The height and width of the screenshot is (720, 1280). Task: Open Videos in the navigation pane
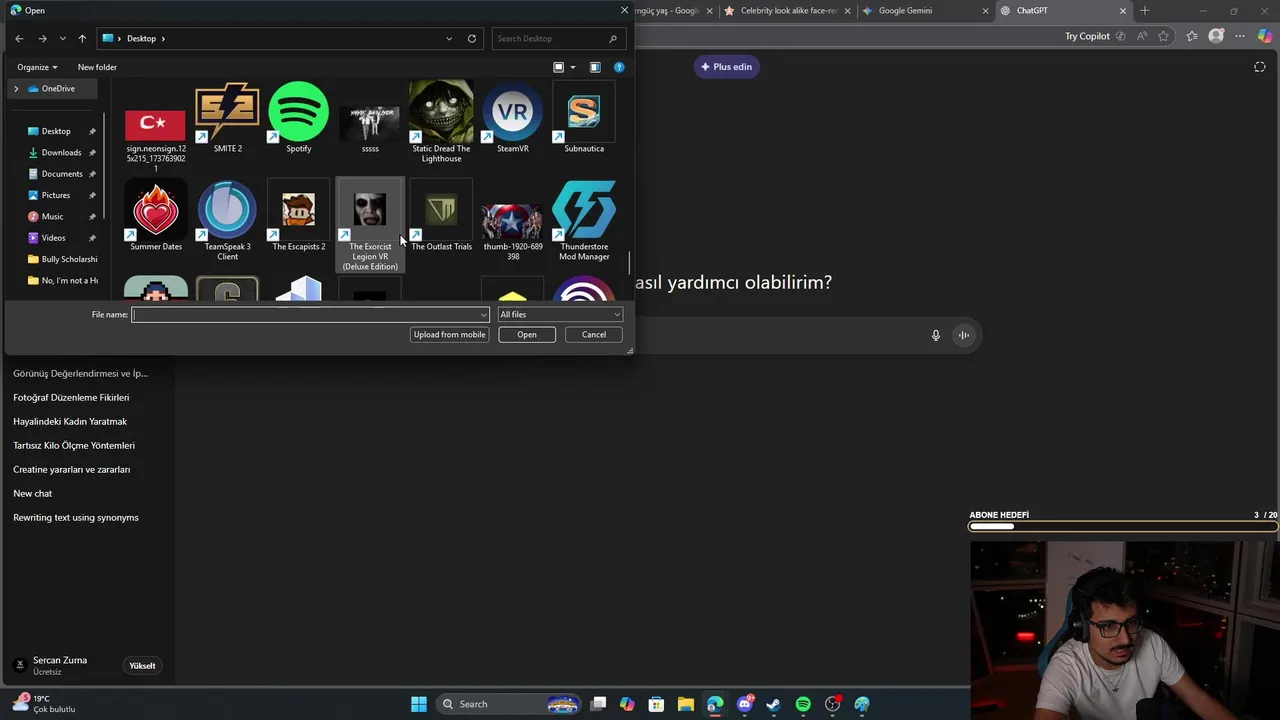[53, 238]
